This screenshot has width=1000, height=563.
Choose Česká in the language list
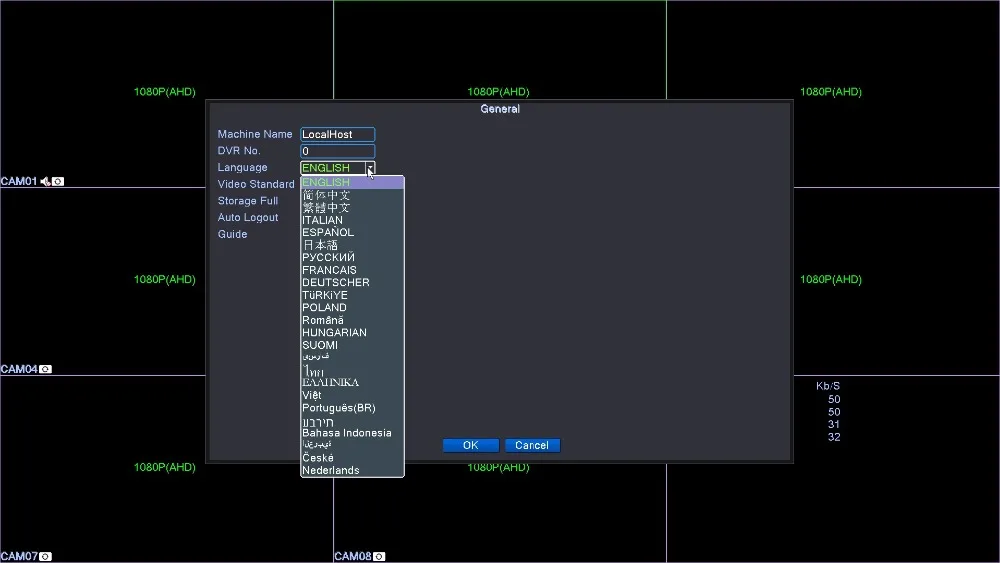tap(352, 458)
